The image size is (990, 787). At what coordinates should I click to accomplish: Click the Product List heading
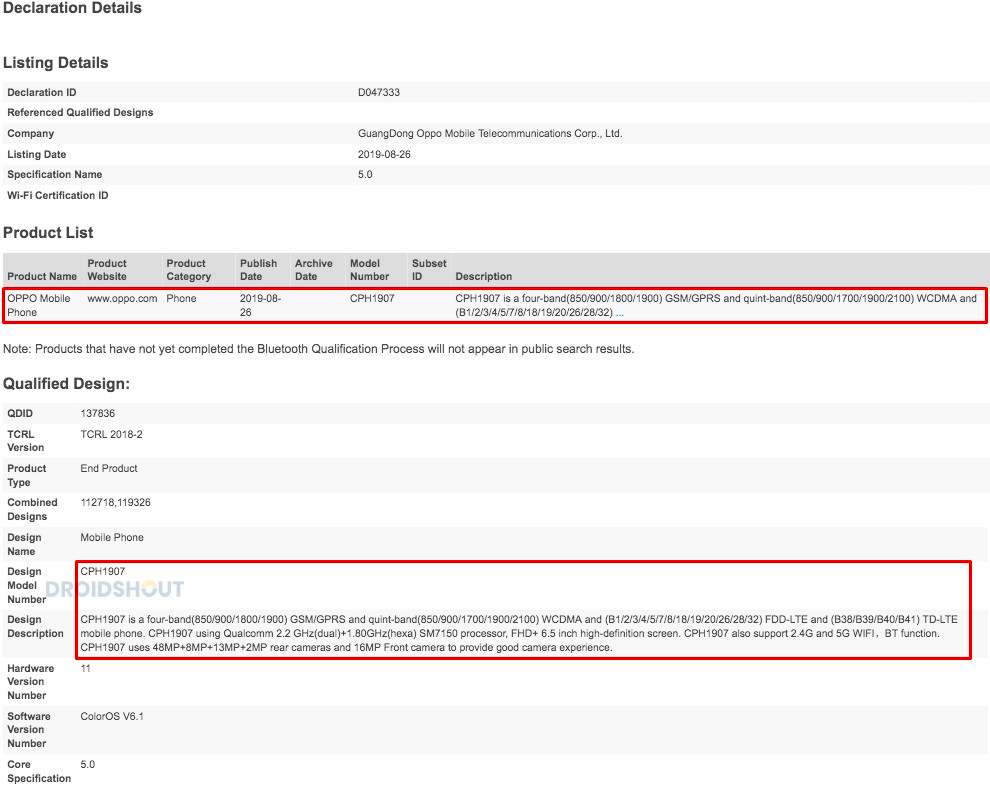coord(48,232)
